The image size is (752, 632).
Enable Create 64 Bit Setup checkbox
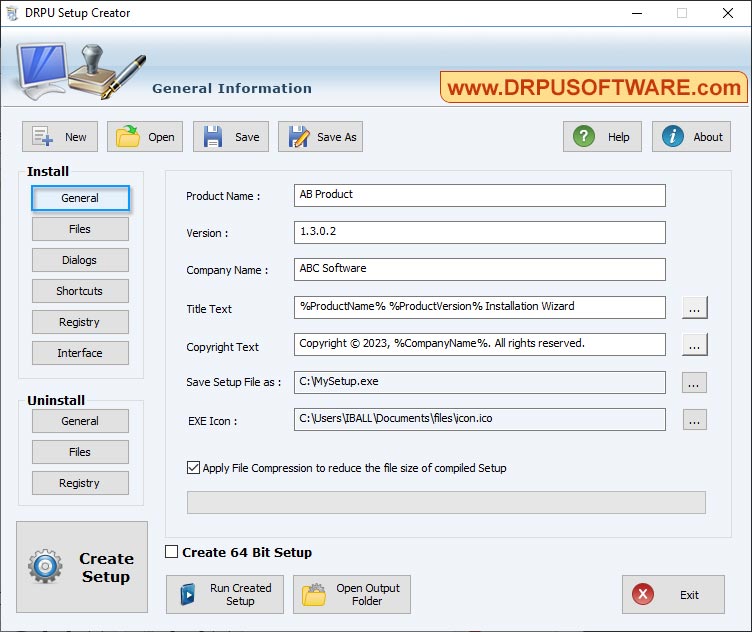click(x=171, y=552)
